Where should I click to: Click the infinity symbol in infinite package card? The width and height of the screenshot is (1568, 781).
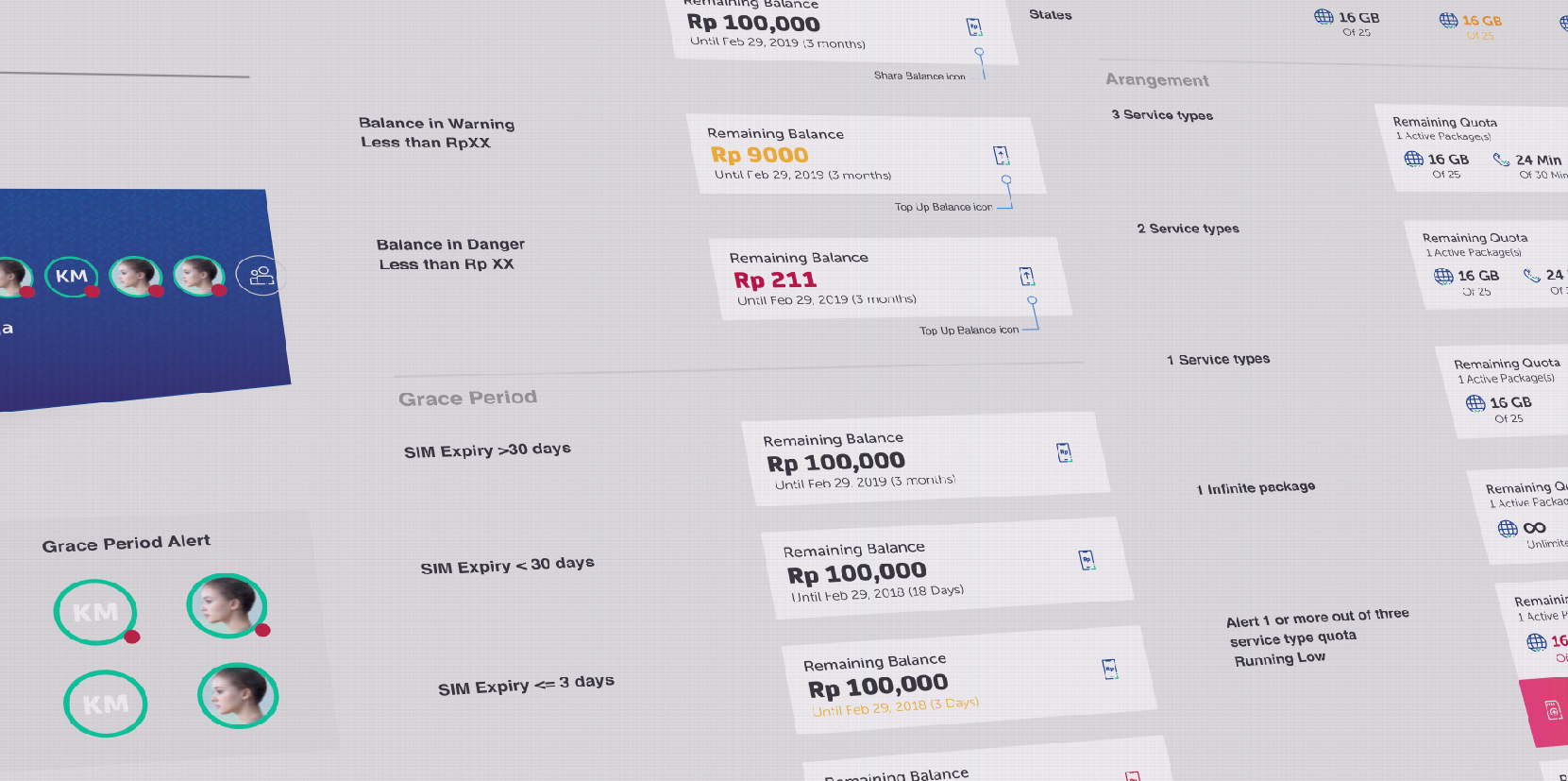point(1534,528)
